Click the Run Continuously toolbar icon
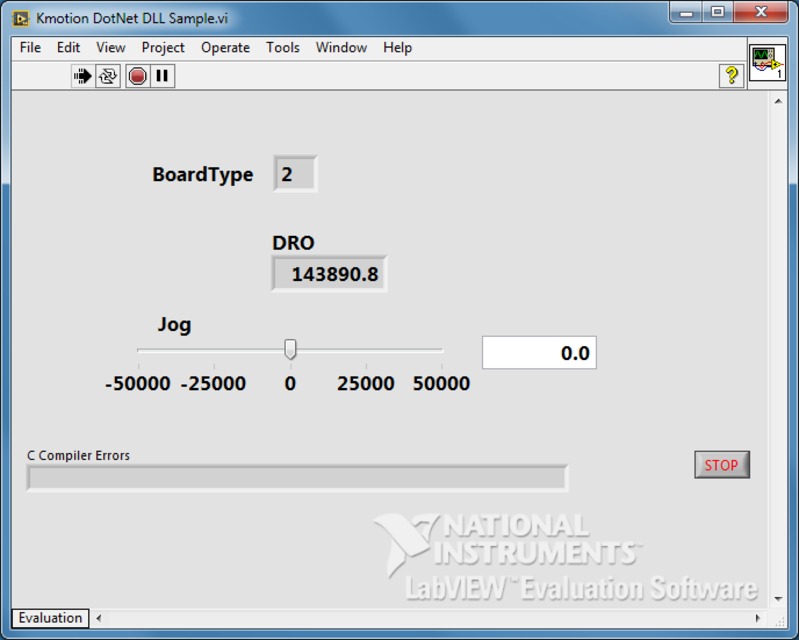The width and height of the screenshot is (799, 640). pyautogui.click(x=108, y=76)
